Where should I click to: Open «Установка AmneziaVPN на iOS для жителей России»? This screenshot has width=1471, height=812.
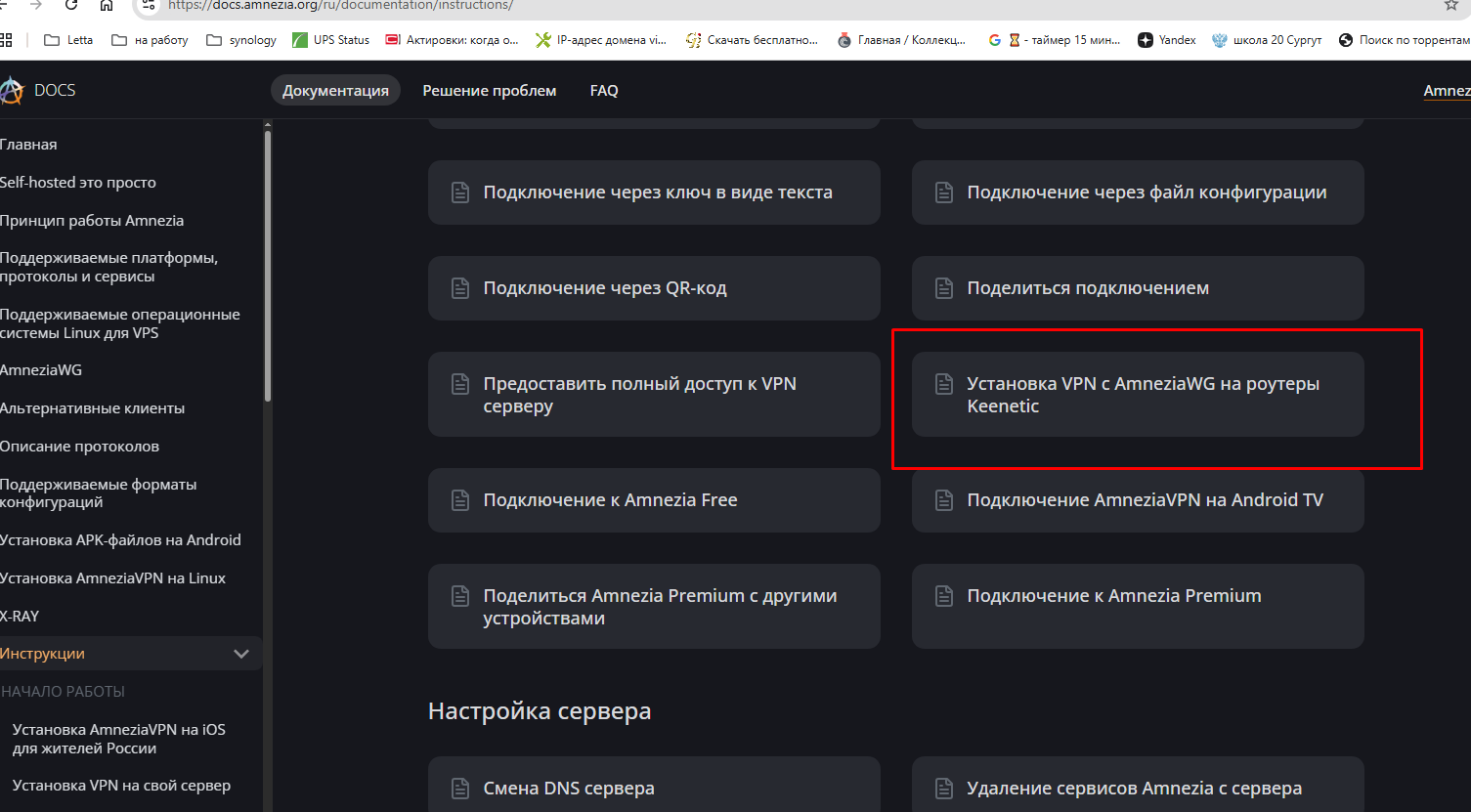pyautogui.click(x=118, y=739)
